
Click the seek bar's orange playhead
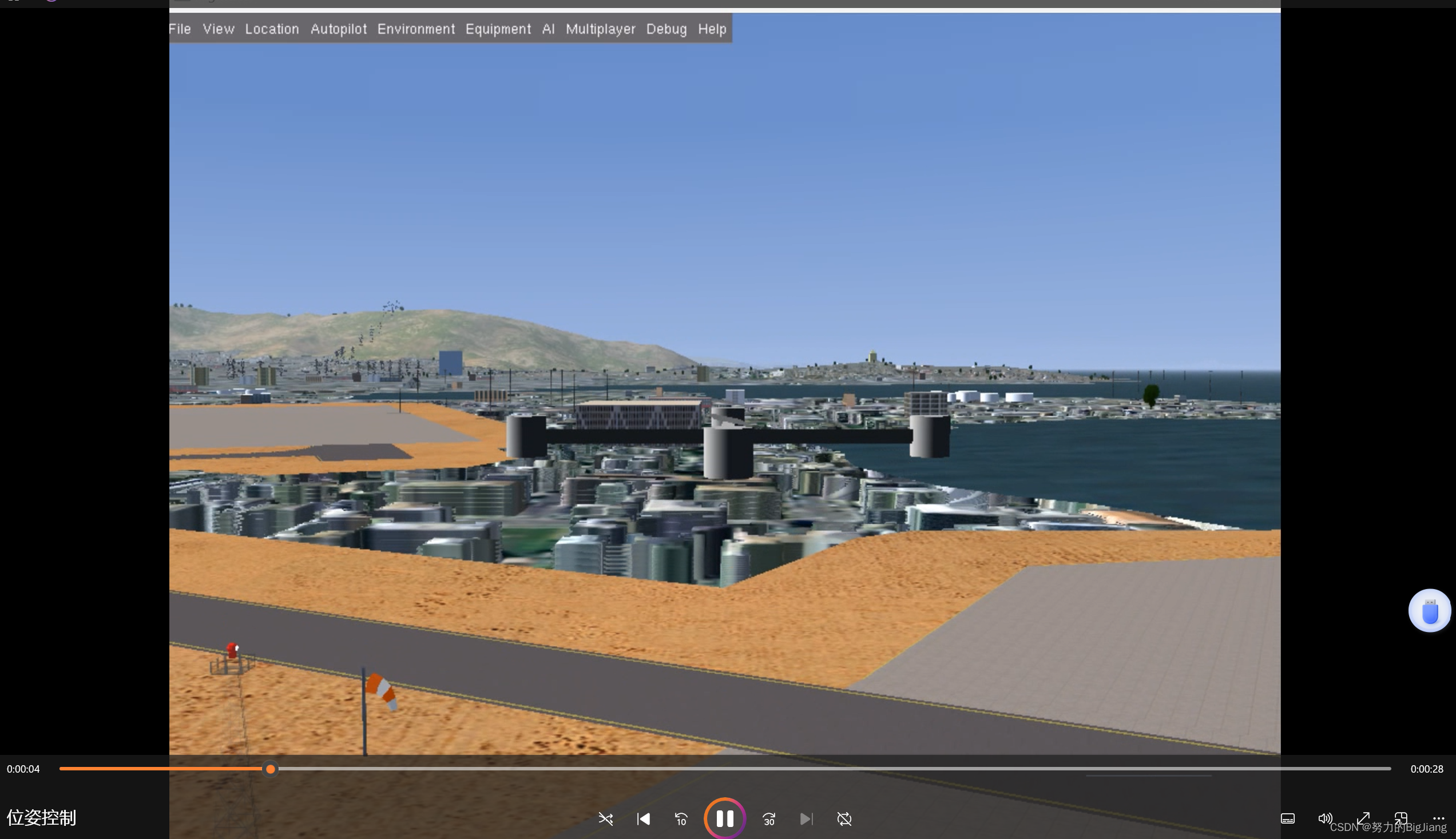271,769
